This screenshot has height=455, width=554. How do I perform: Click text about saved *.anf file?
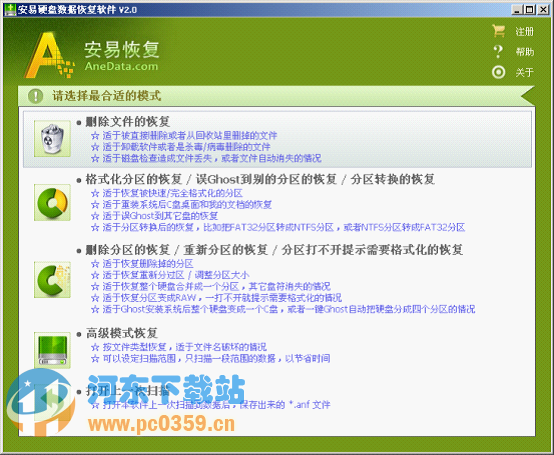pyautogui.click(x=217, y=405)
